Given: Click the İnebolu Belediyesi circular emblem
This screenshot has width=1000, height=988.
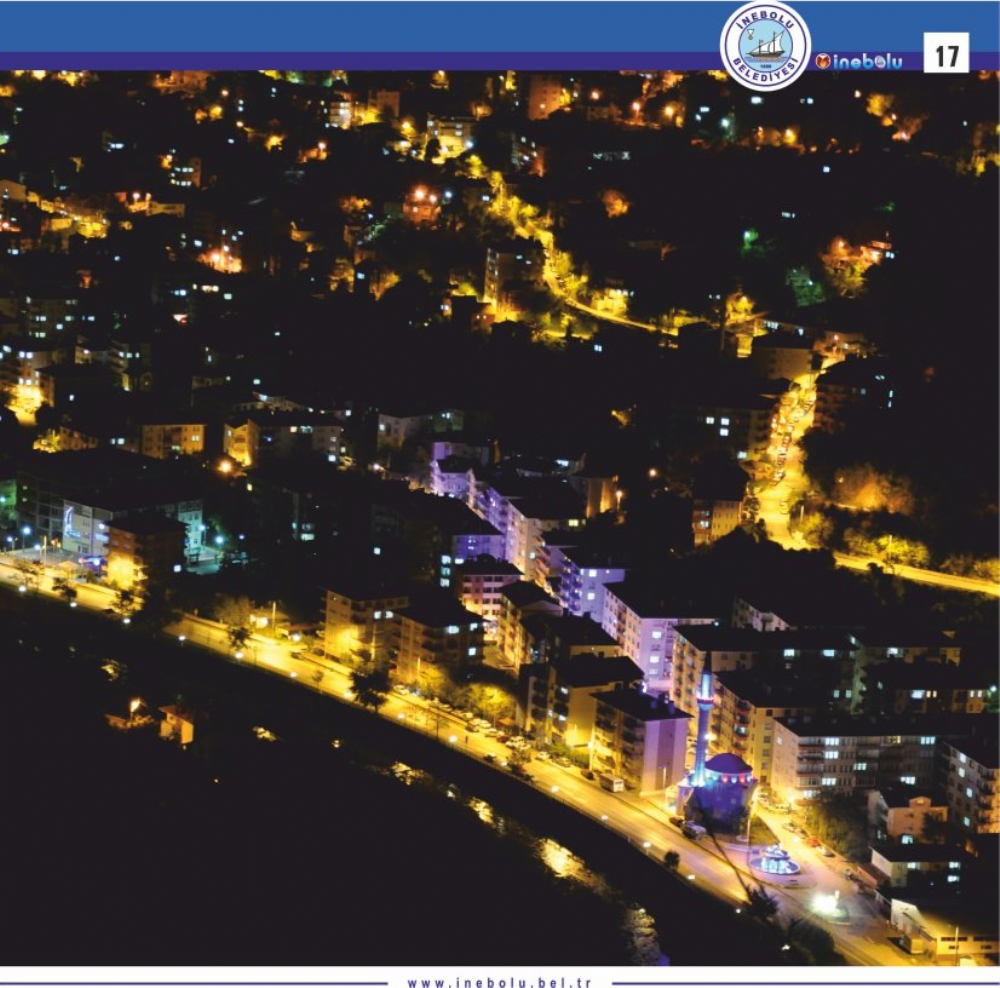Looking at the screenshot, I should tap(765, 45).
